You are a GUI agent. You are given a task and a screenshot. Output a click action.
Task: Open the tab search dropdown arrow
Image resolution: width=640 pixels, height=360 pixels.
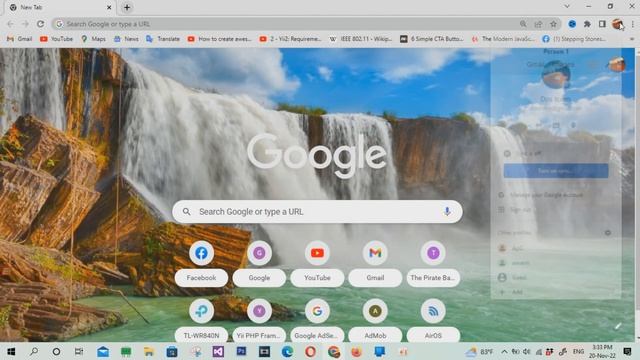[567, 7]
